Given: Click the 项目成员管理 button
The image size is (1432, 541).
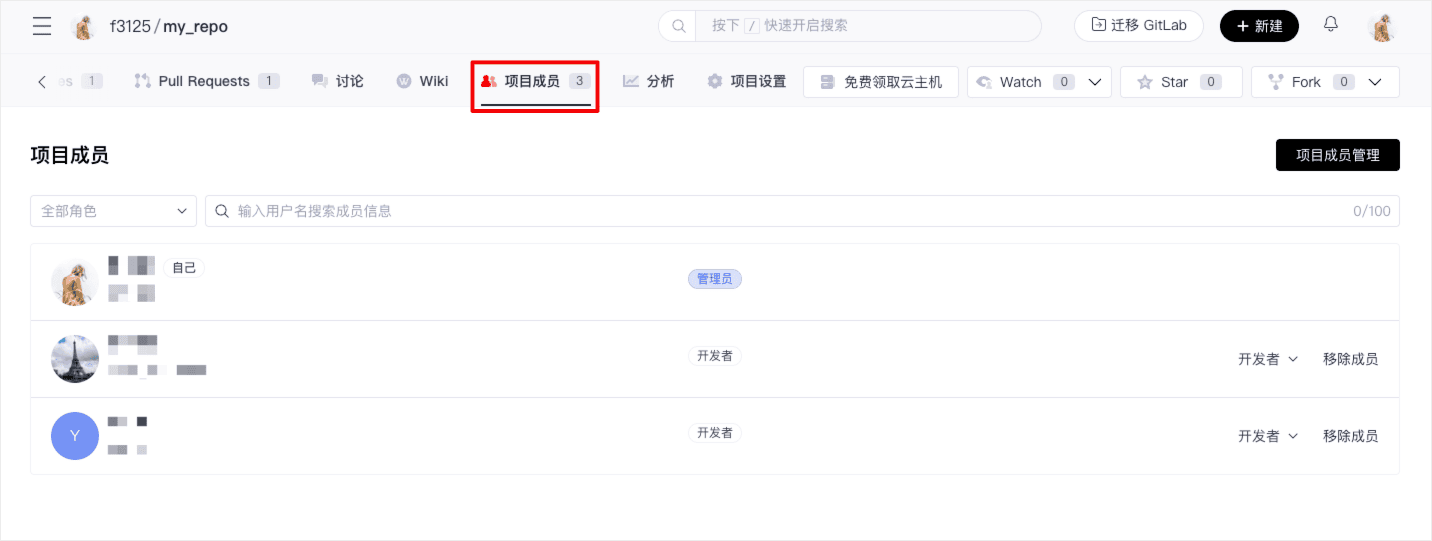Looking at the screenshot, I should click(x=1337, y=155).
